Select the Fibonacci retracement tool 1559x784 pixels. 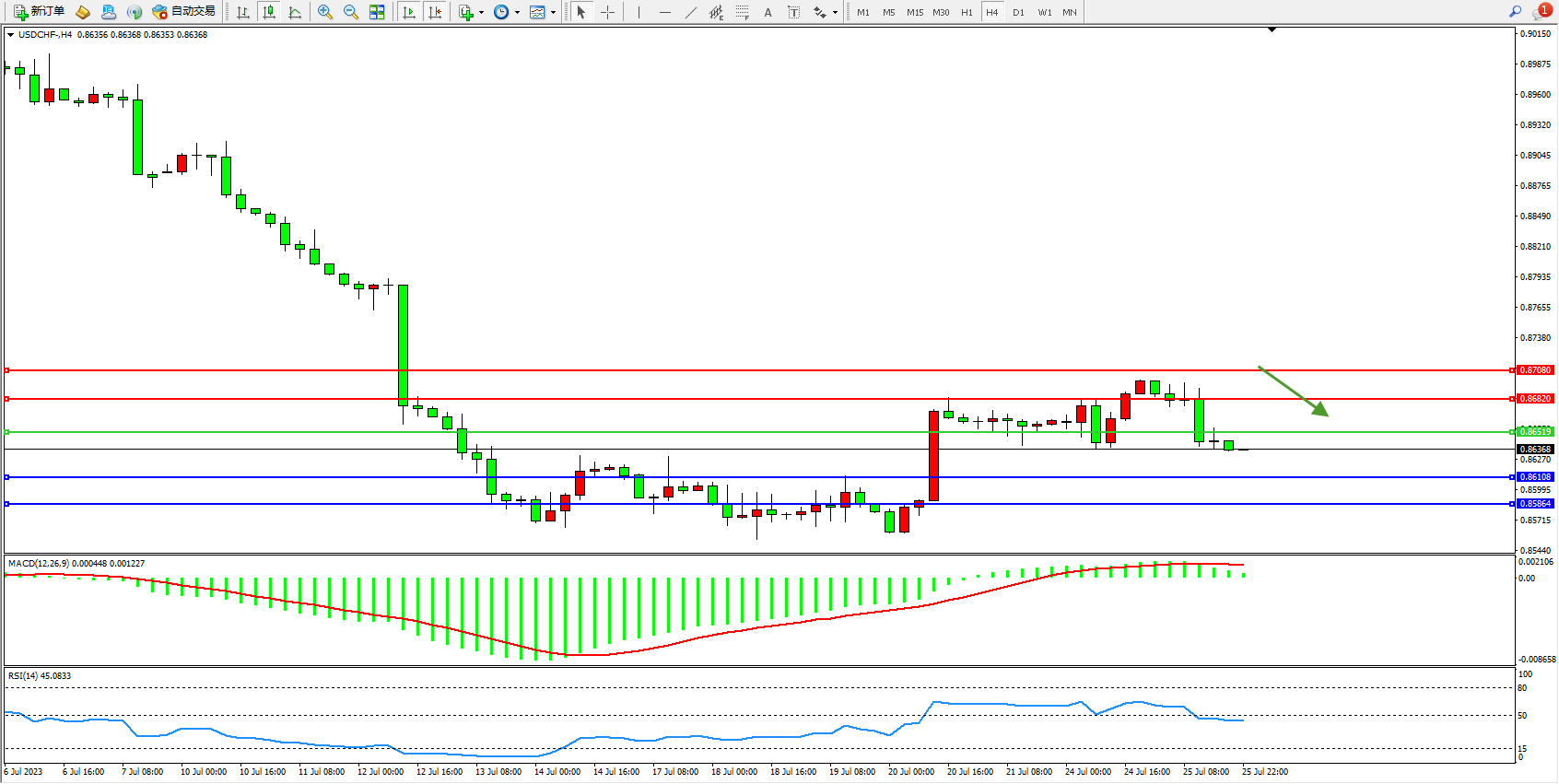pos(742,12)
